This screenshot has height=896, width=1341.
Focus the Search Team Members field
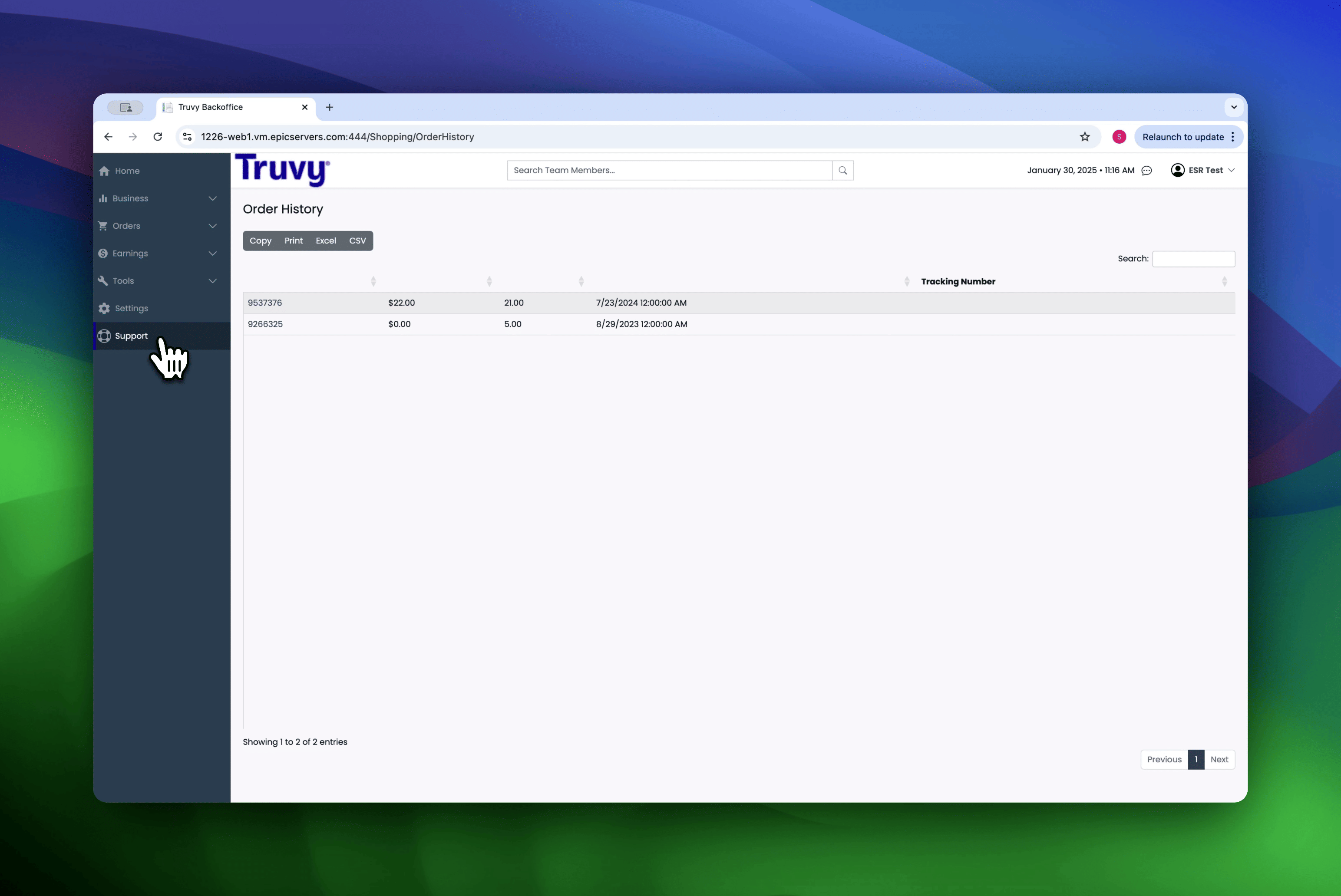click(669, 170)
